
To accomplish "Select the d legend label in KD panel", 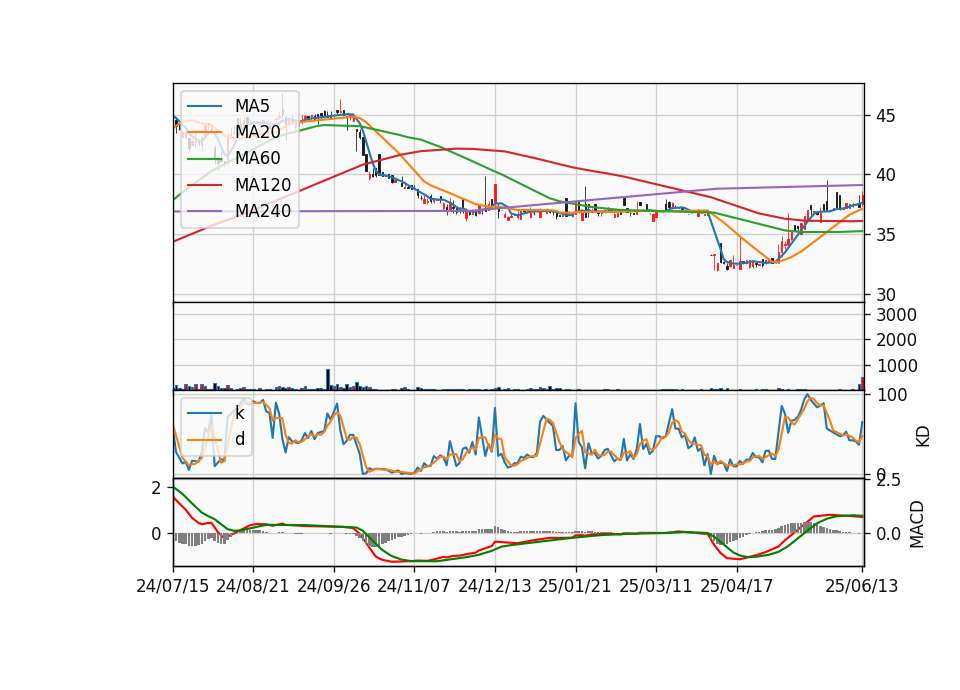I will click(x=240, y=439).
